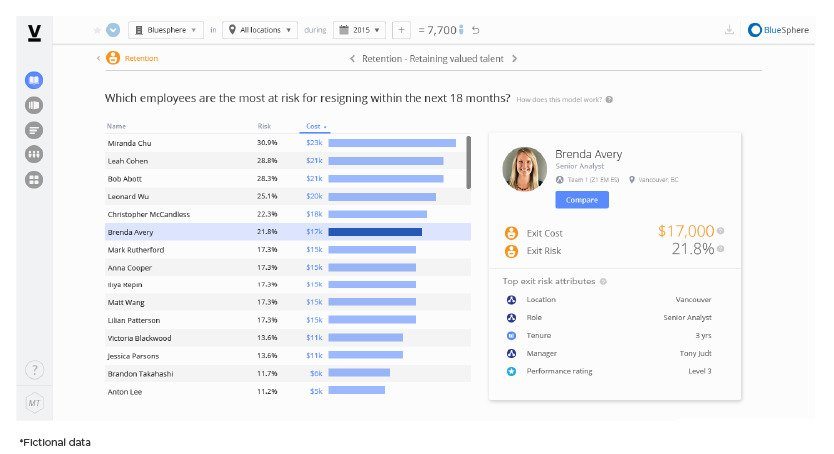This screenshot has height=454, width=834.
Task: Select the second gray sidebar icon
Action: [34, 105]
